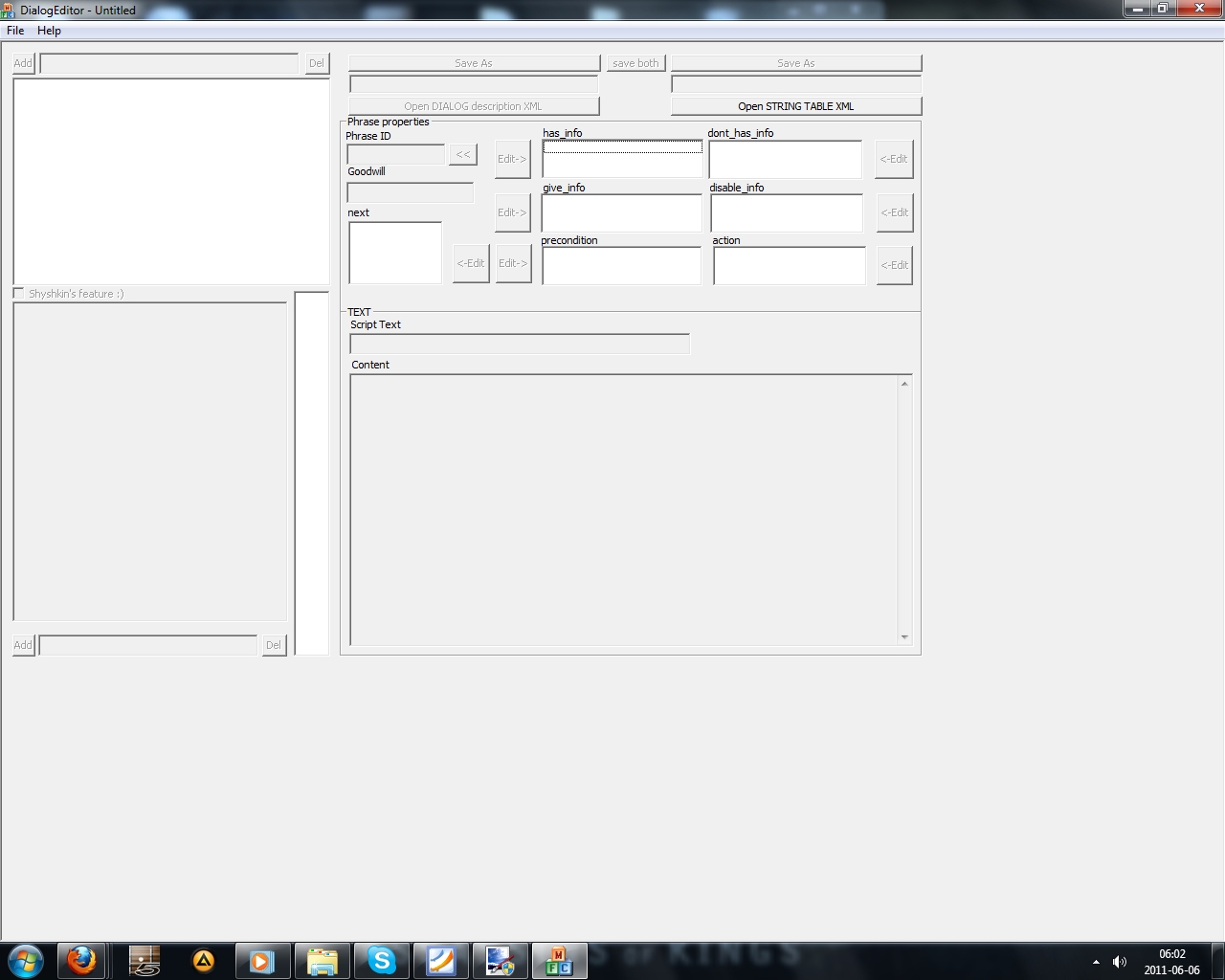Launch Skype from the taskbar

coord(382,960)
